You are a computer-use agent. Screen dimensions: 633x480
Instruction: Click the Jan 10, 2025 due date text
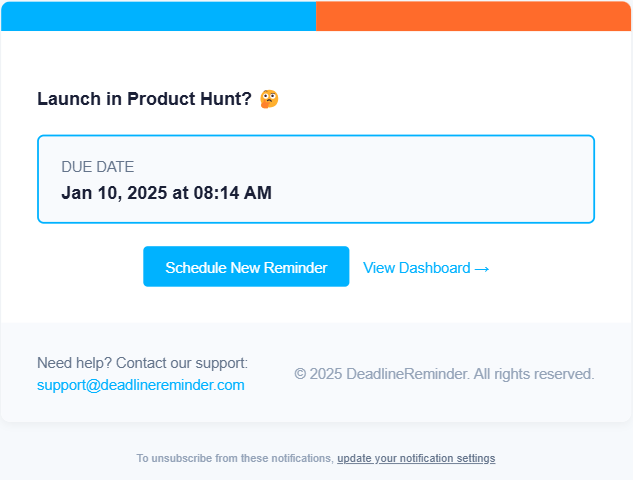[x=114, y=193]
